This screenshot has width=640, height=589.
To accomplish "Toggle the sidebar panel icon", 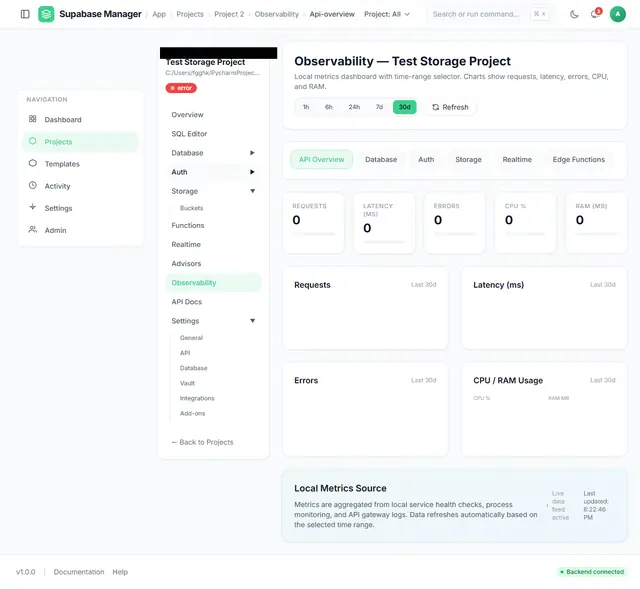I will coord(25,14).
